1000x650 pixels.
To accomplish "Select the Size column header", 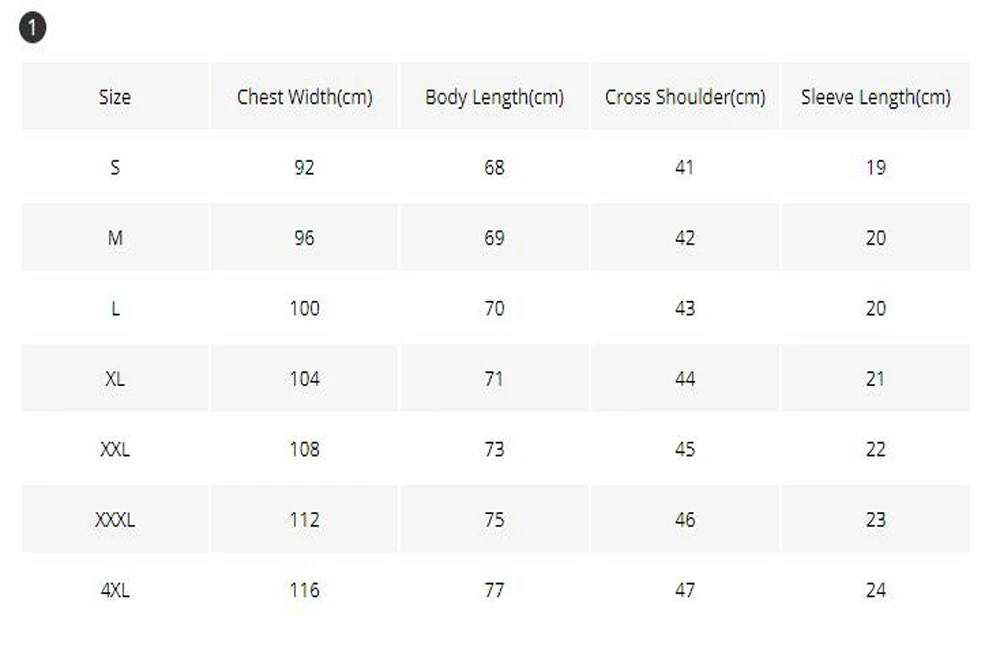I will point(115,97).
